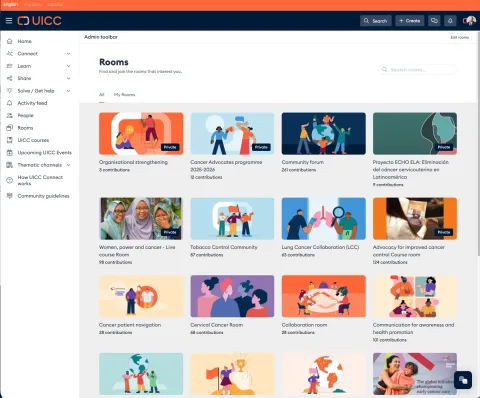Open Communication for awareness thumbnail
480x398 pixels.
coord(415,296)
